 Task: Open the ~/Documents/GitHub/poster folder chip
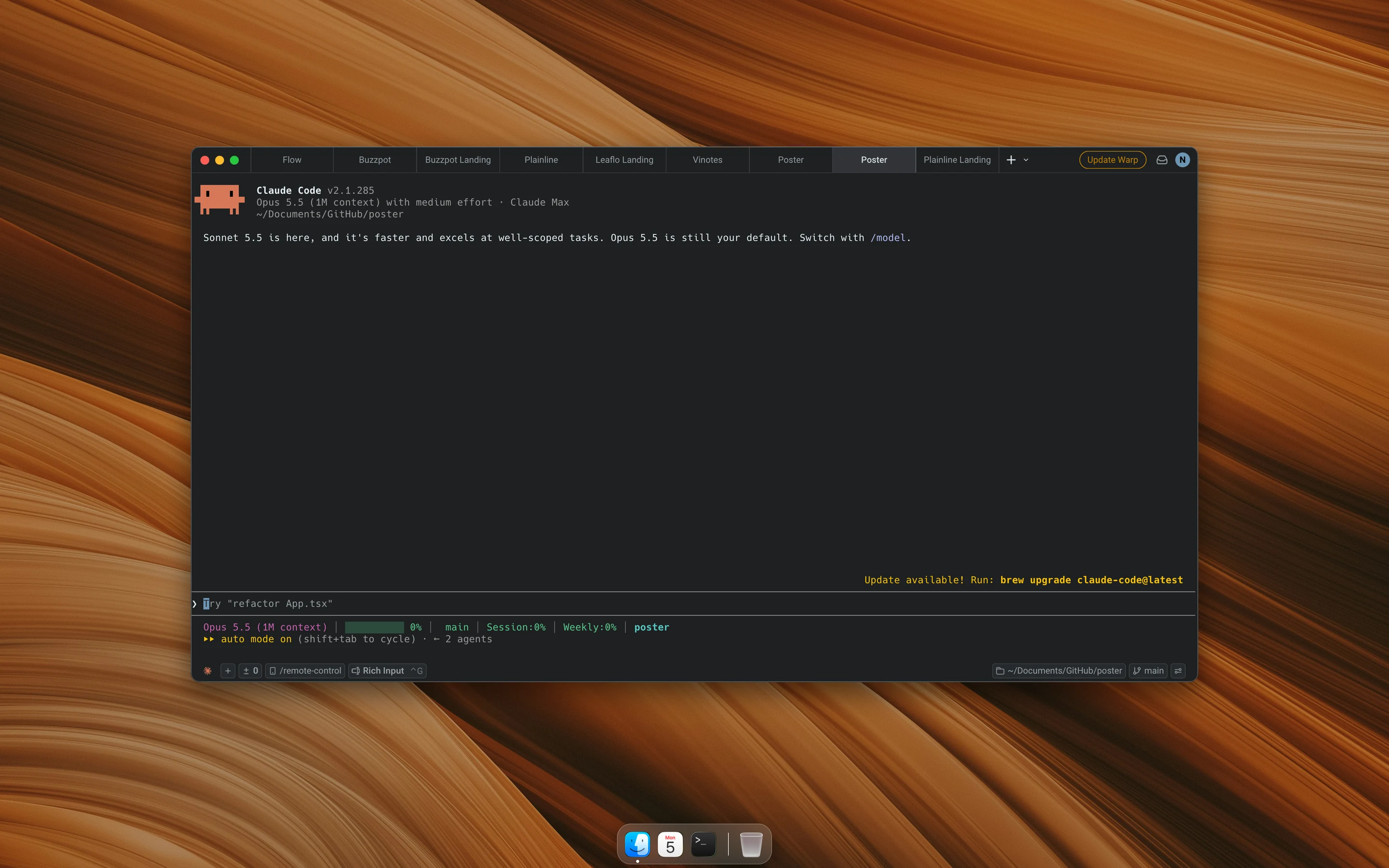click(x=1059, y=670)
